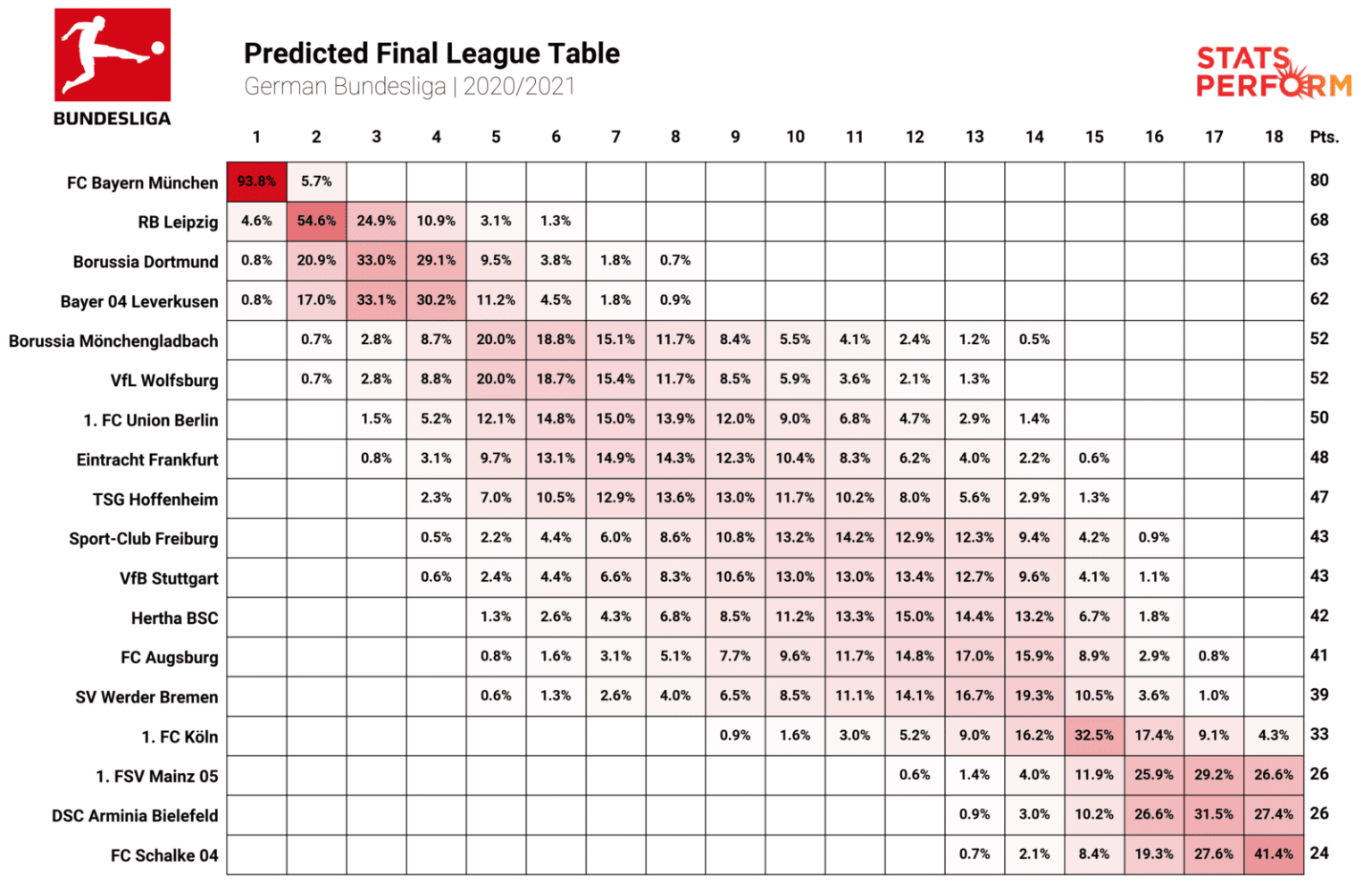Click 1. FC Köln's 32.5% cell

click(x=1094, y=736)
